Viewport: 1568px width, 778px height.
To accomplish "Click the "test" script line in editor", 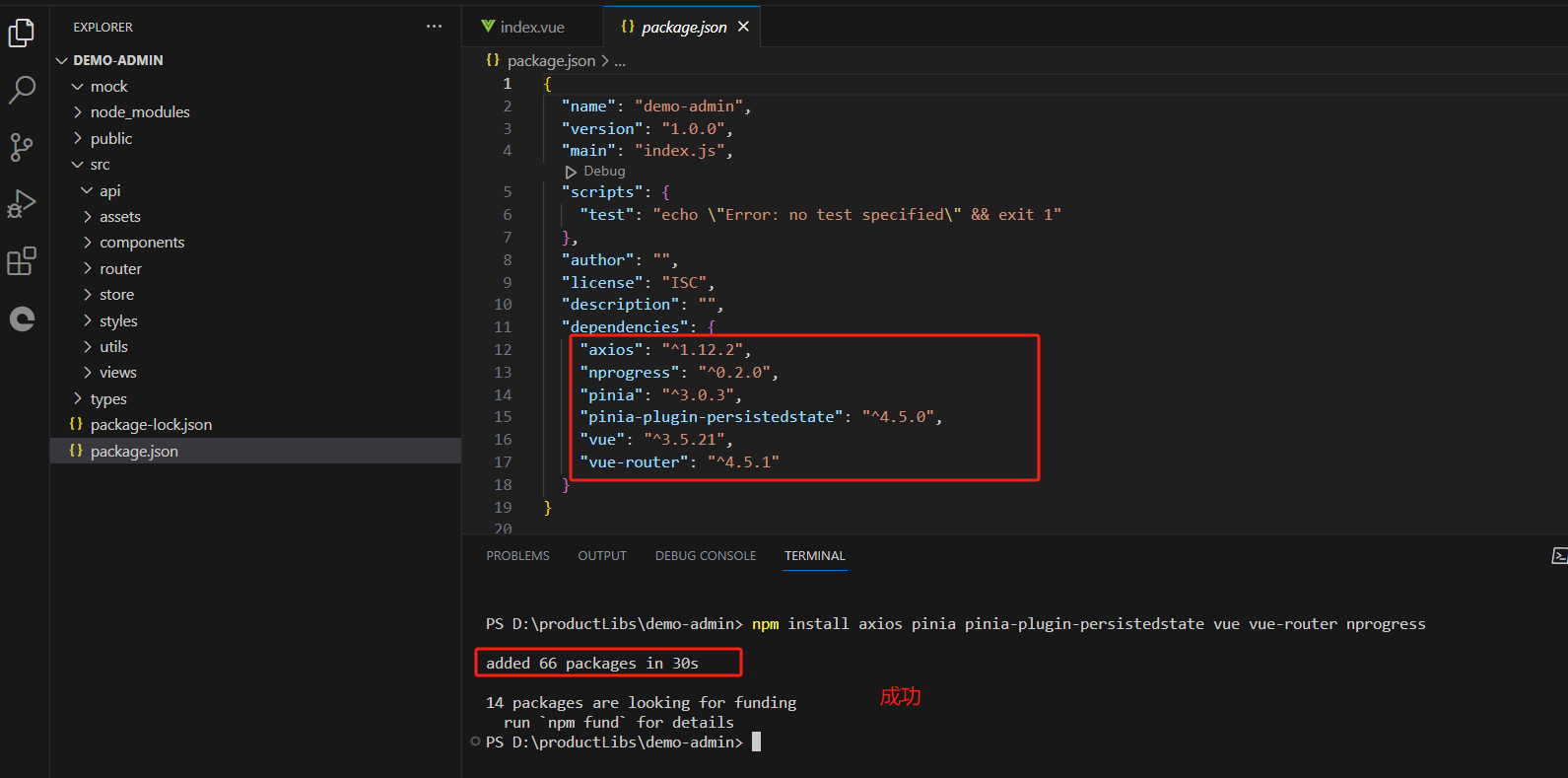I will (820, 215).
